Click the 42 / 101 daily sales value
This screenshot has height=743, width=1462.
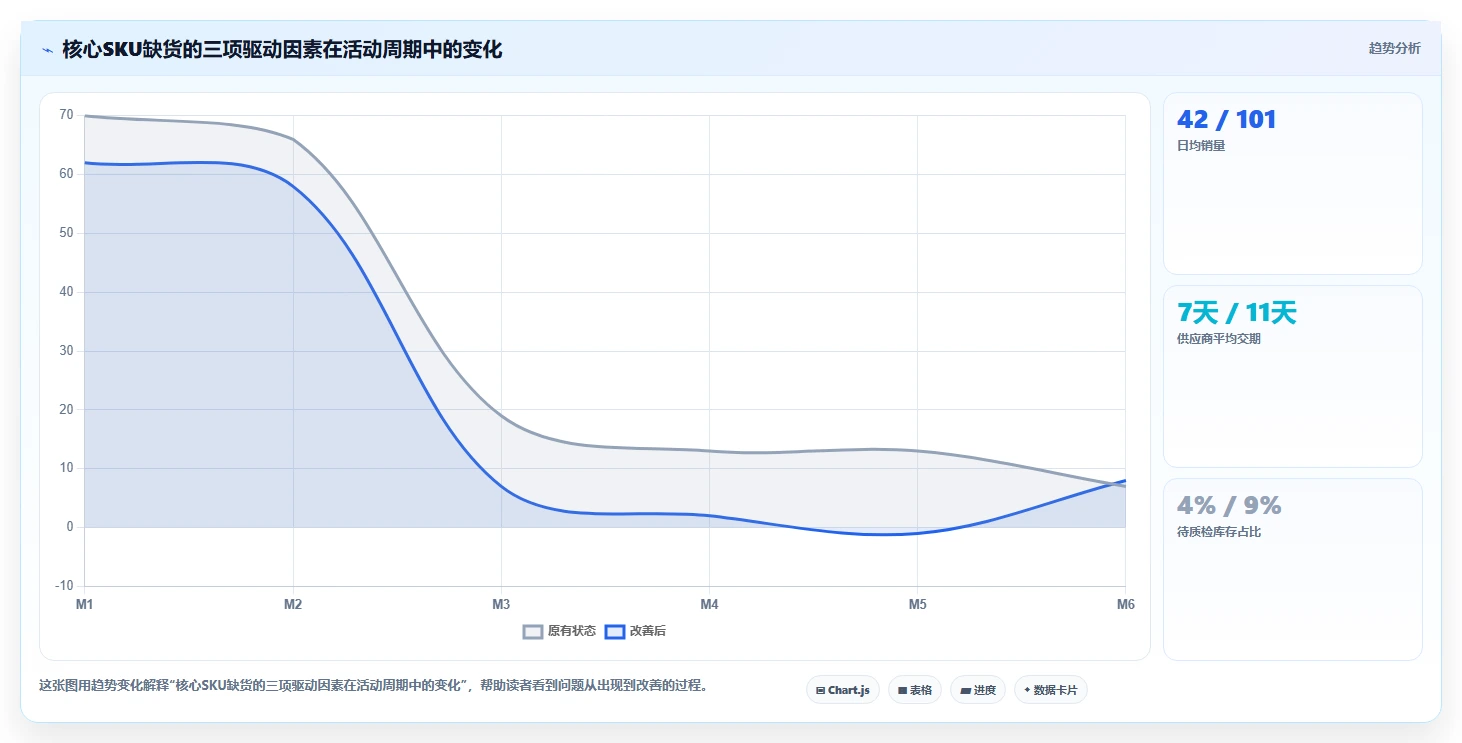click(x=1227, y=120)
